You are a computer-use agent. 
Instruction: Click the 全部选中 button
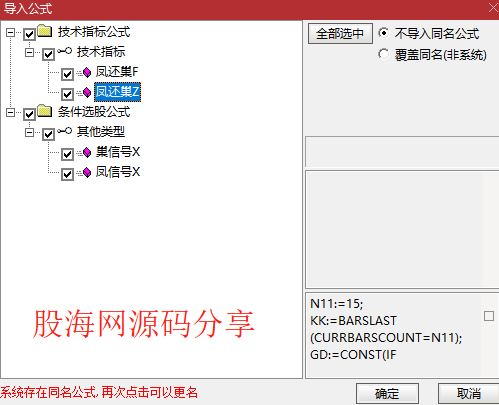(x=340, y=33)
